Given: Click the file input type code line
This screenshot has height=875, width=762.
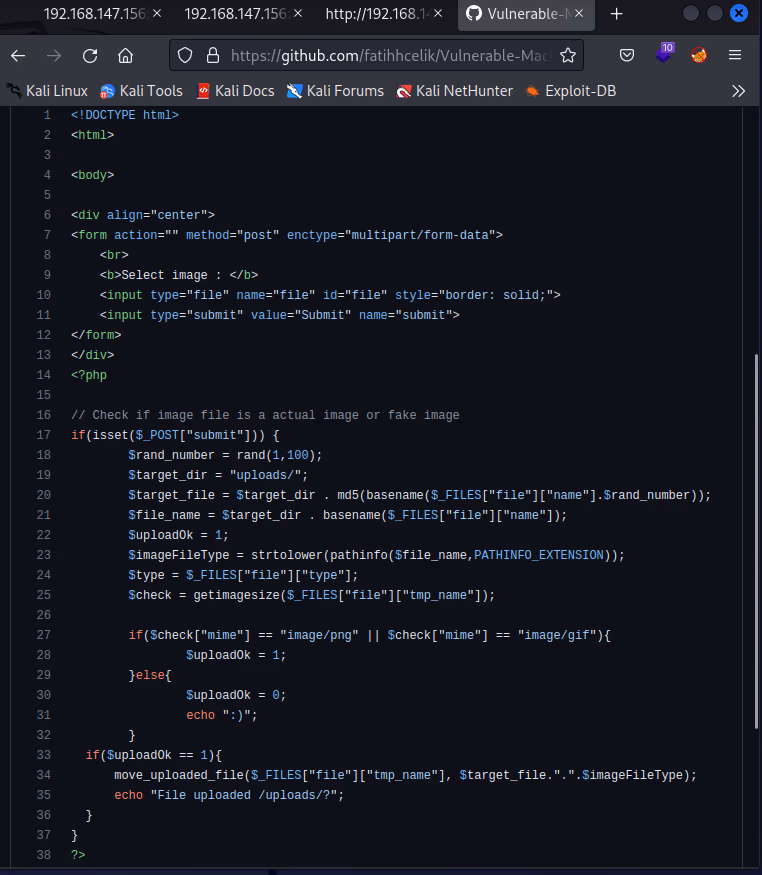Looking at the screenshot, I should [330, 295].
